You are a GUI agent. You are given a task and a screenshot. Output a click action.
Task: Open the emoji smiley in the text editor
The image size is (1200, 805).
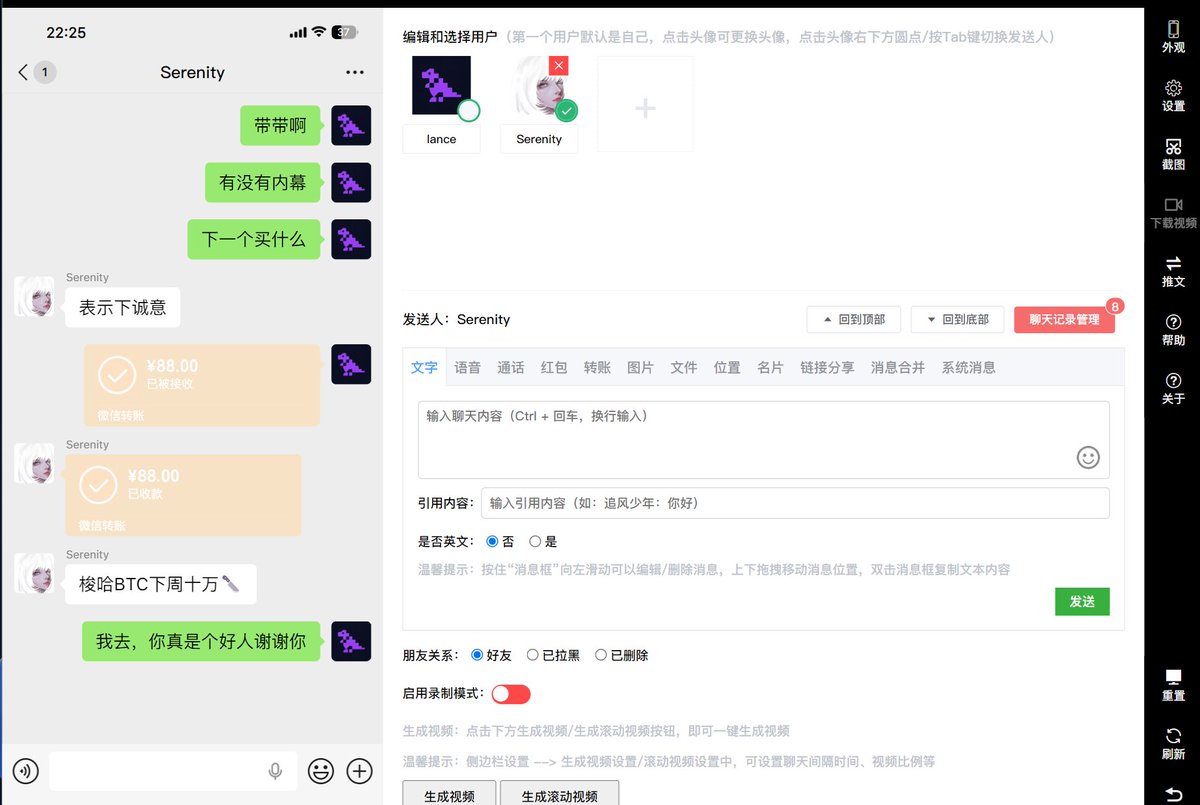[x=1088, y=457]
